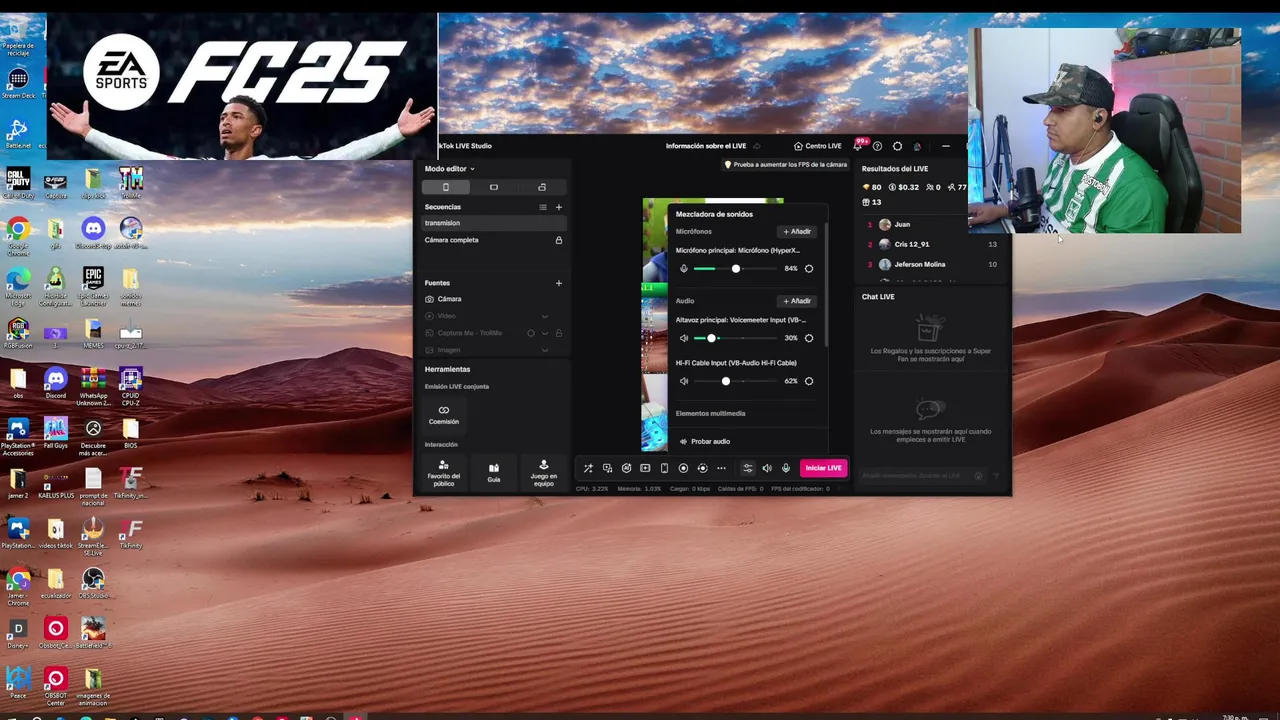Open the three-dots more options menu
Image resolution: width=1280 pixels, height=720 pixels.
click(721, 468)
